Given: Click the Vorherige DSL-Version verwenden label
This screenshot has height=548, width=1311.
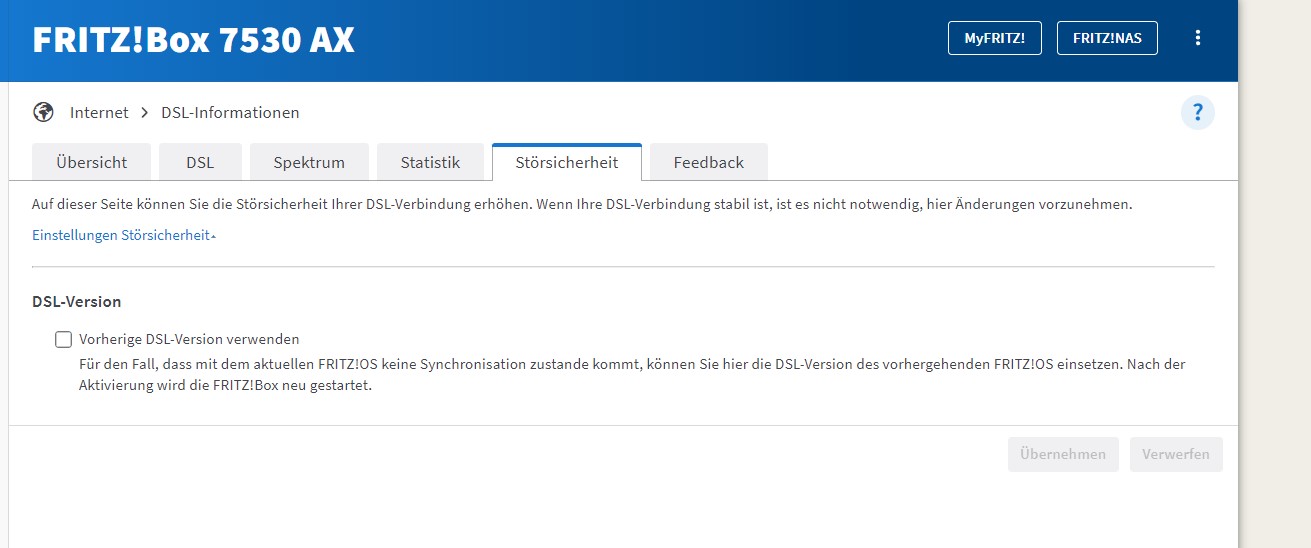Looking at the screenshot, I should pos(189,339).
